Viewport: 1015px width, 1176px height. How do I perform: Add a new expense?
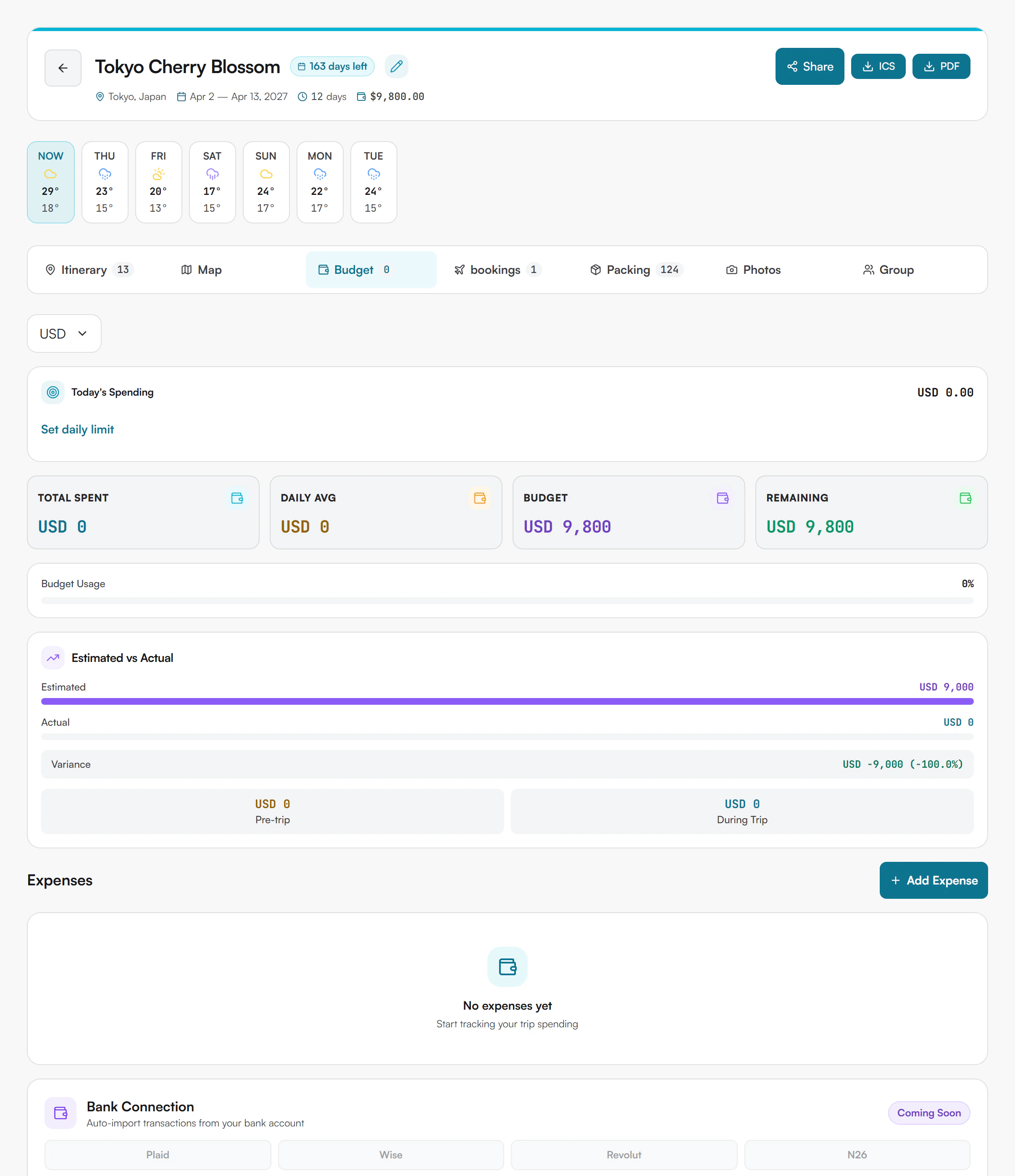point(933,880)
